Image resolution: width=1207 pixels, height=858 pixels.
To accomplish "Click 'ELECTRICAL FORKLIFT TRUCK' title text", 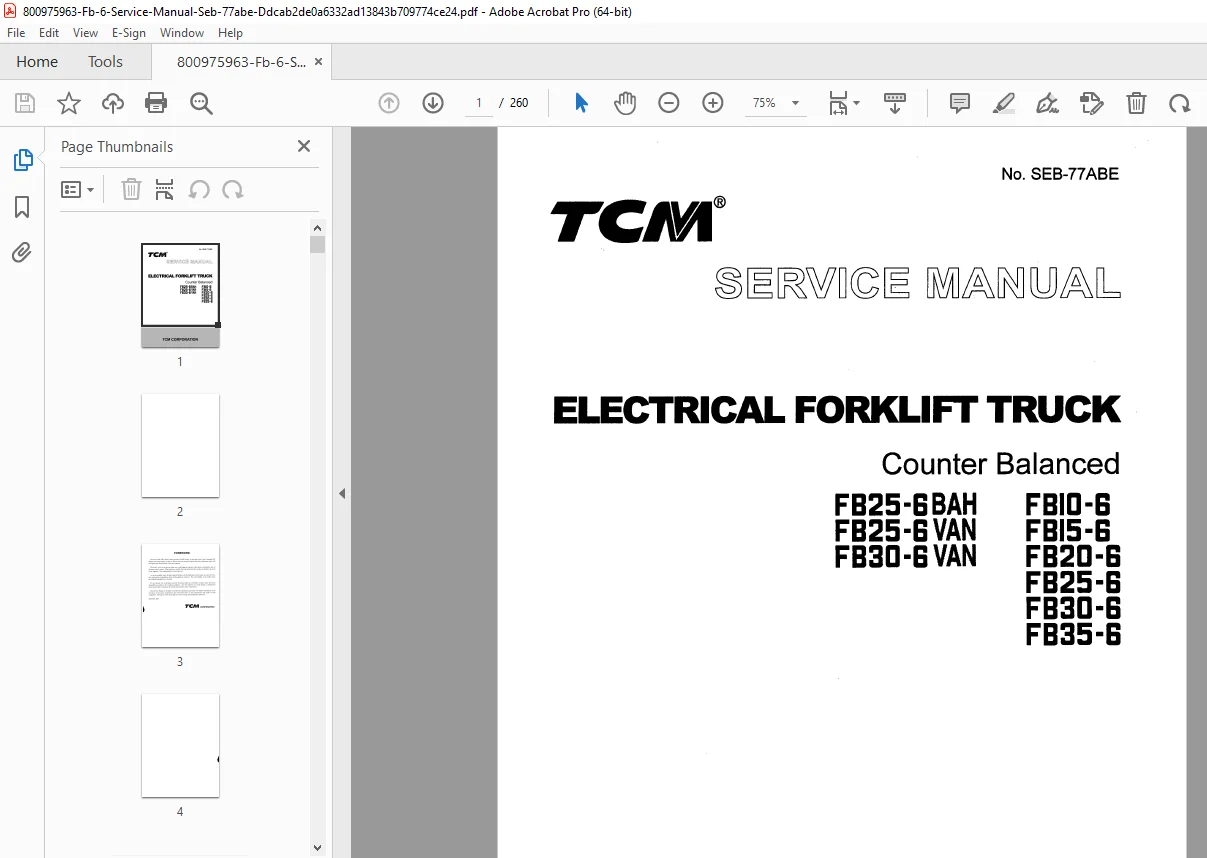I will (x=836, y=410).
